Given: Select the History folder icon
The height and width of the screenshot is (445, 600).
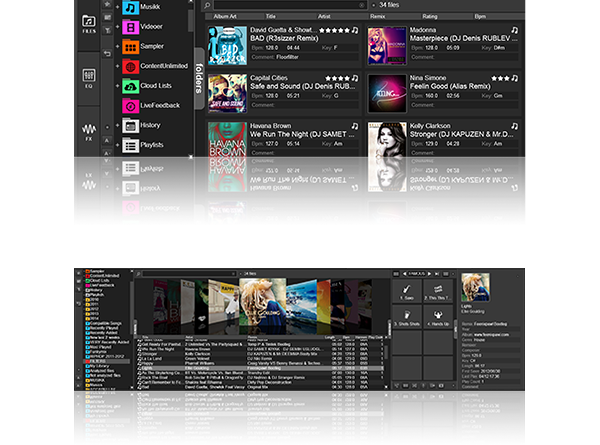Looking at the screenshot, I should (130, 126).
